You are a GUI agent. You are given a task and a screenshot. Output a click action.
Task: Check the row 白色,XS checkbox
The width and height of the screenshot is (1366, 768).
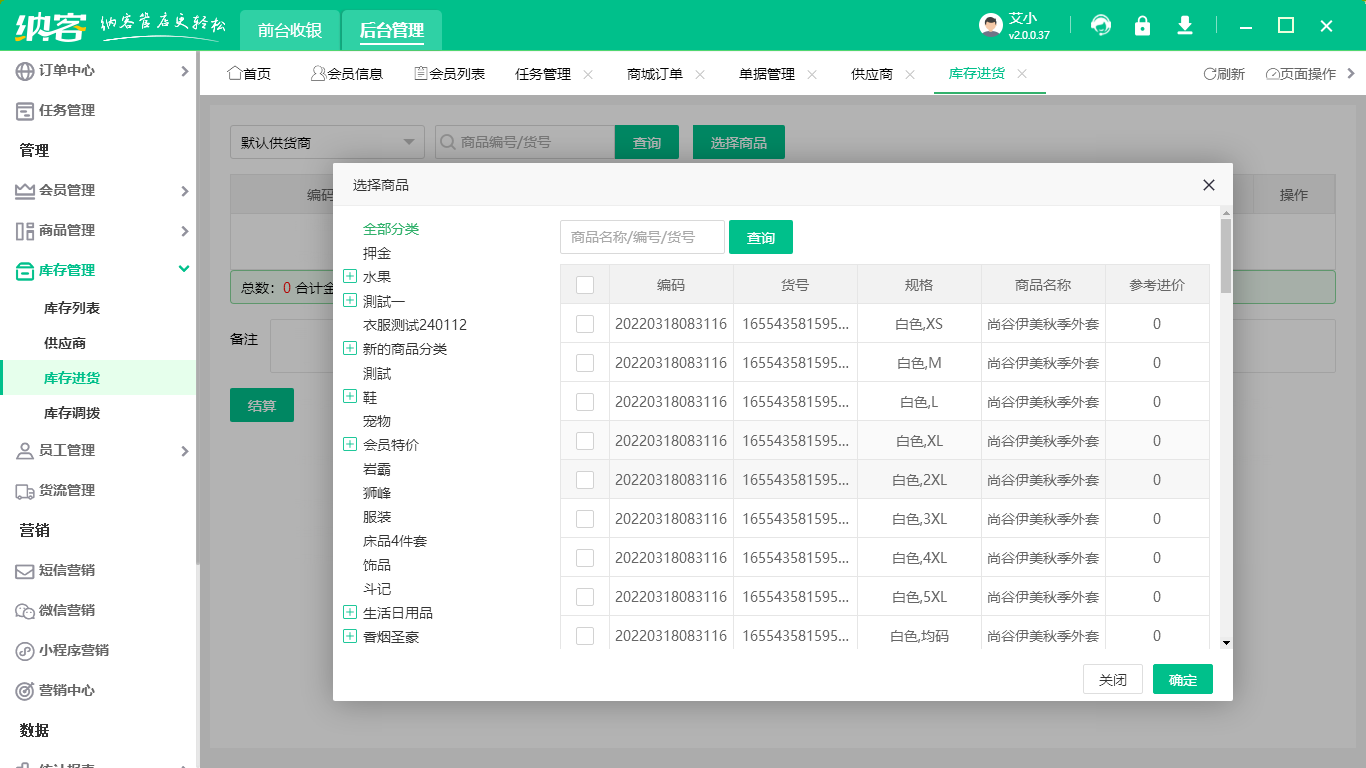[x=585, y=324]
